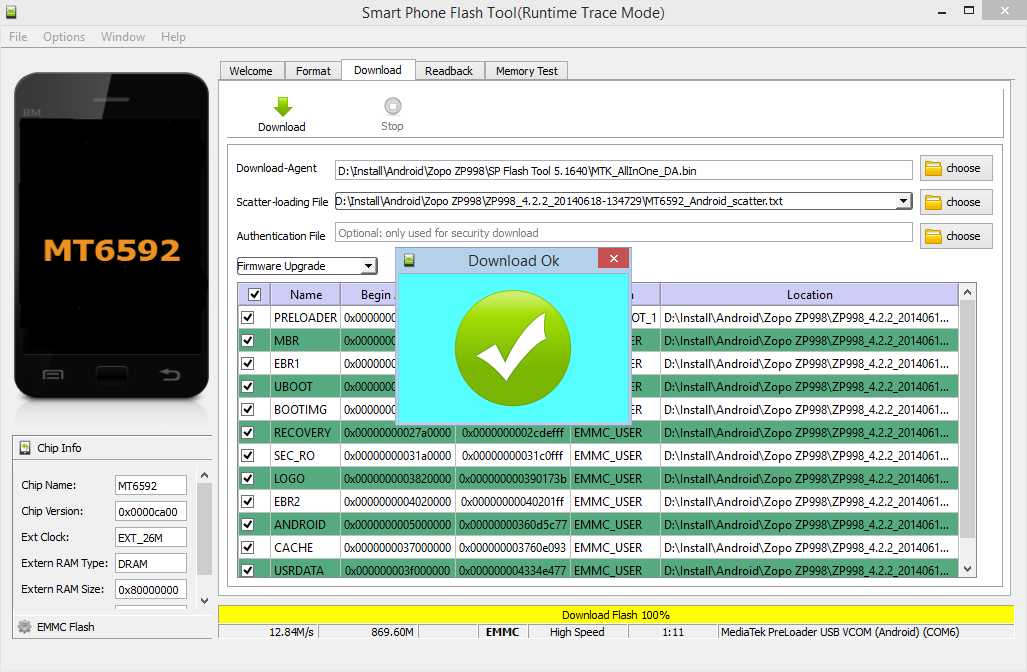Screen dimensions: 1027x672
Task: Uncheck the SEC_RO row checkbox
Action: (x=248, y=456)
